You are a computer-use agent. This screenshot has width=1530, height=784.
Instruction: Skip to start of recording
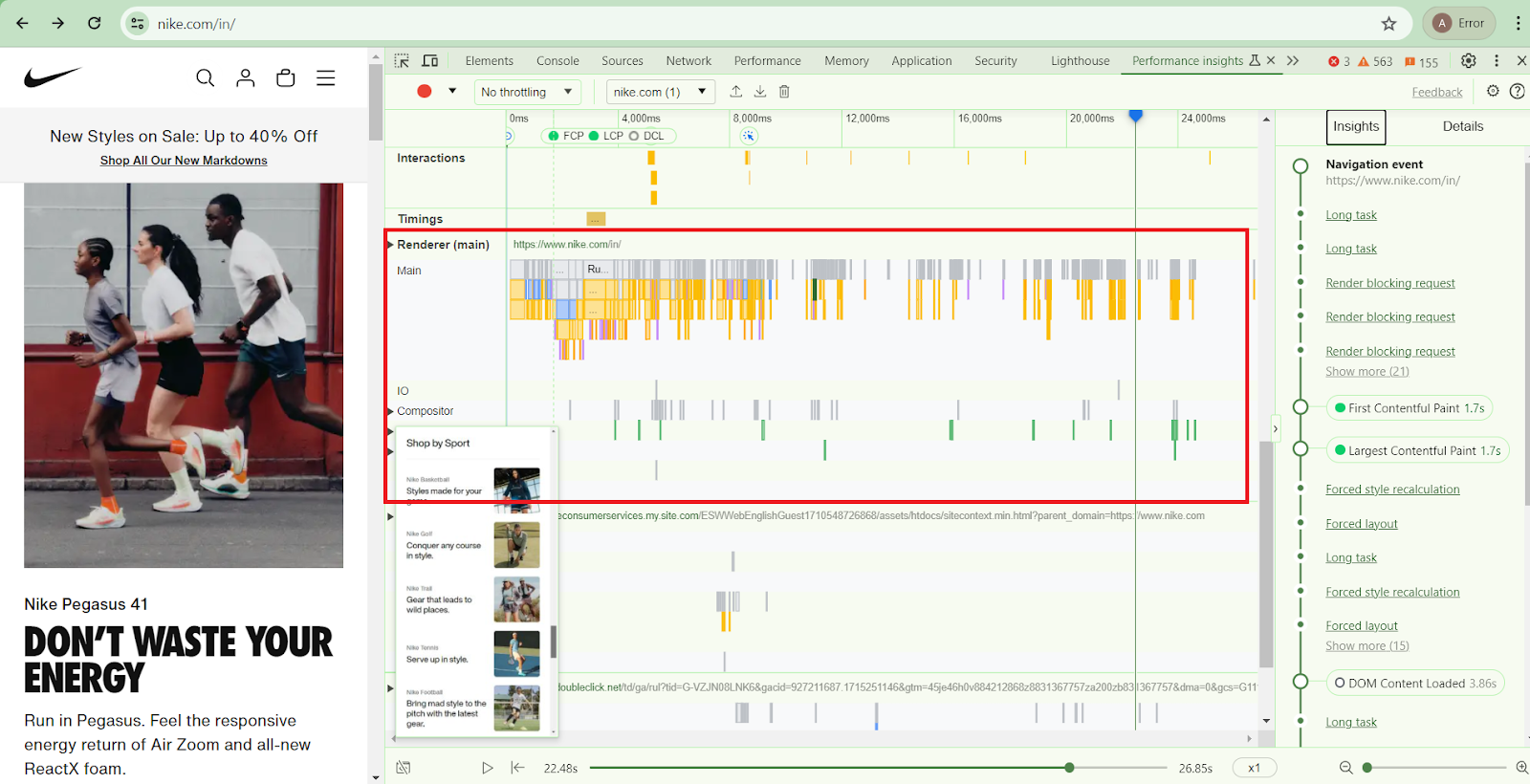(x=517, y=768)
